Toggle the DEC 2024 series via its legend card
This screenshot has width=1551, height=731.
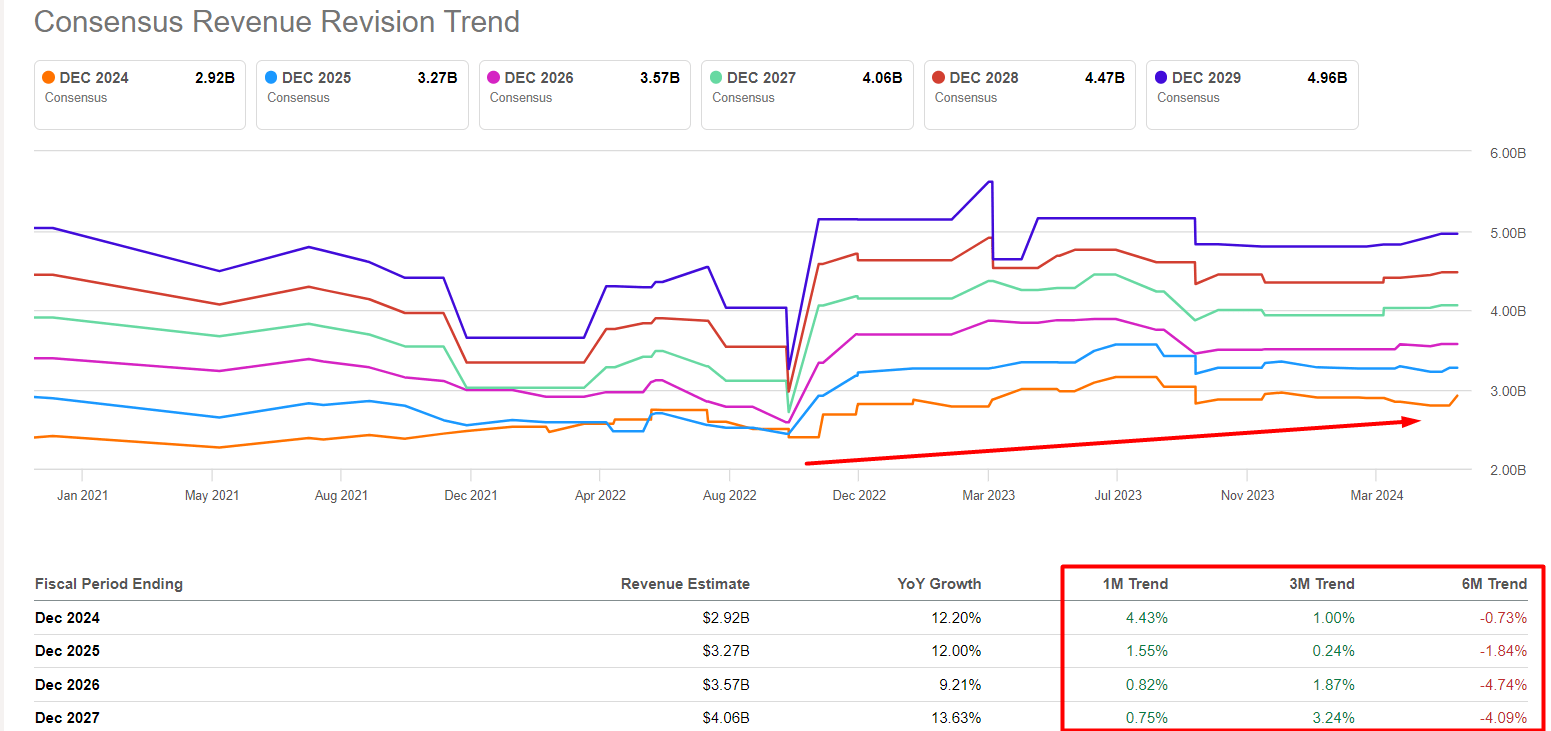[139, 95]
